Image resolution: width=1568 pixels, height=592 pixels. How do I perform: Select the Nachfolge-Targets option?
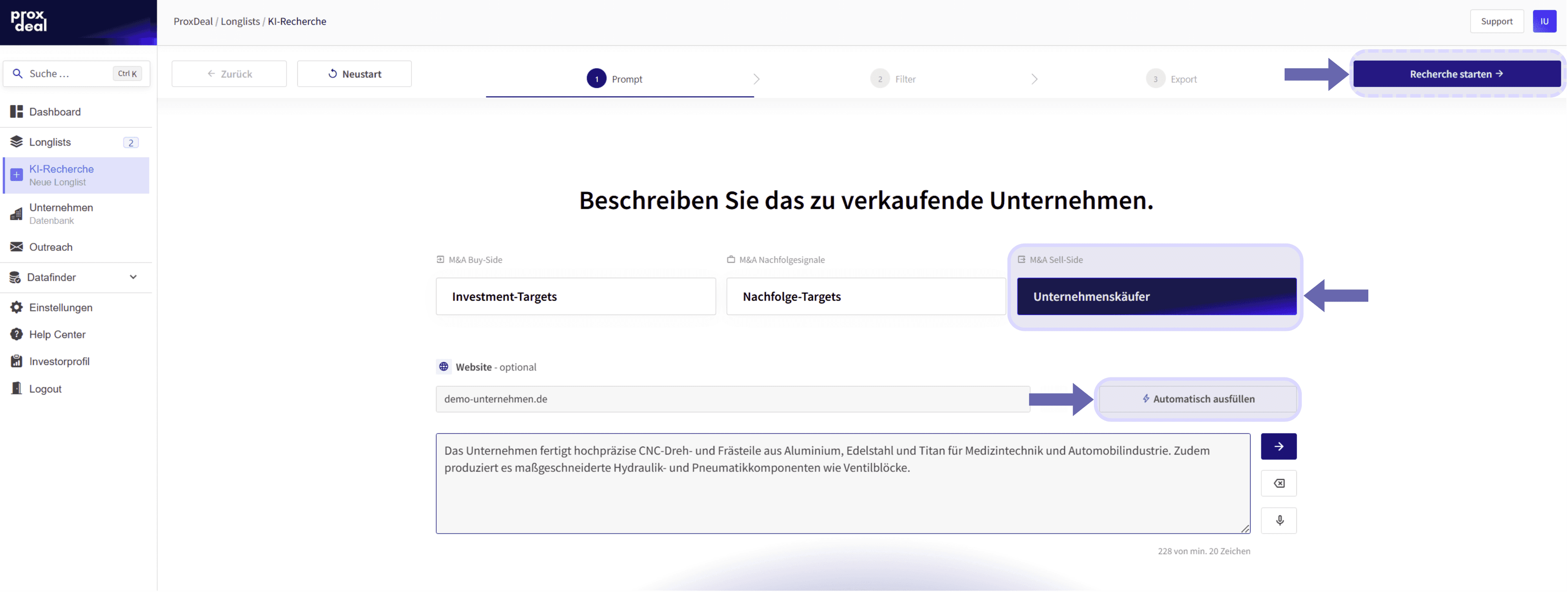pos(866,297)
